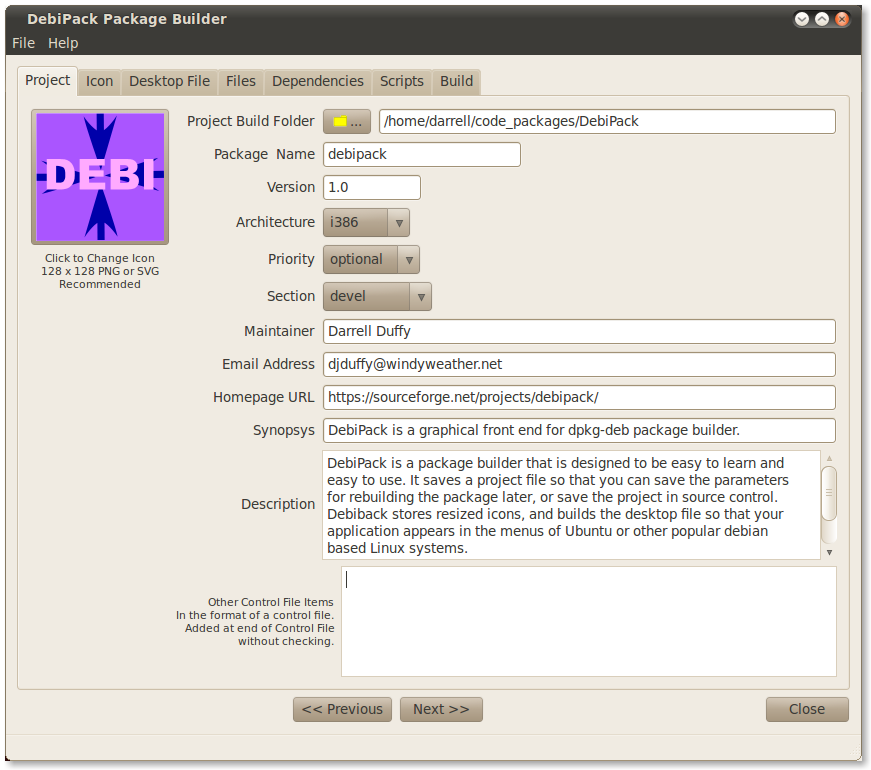Open the File menu

pos(23,43)
